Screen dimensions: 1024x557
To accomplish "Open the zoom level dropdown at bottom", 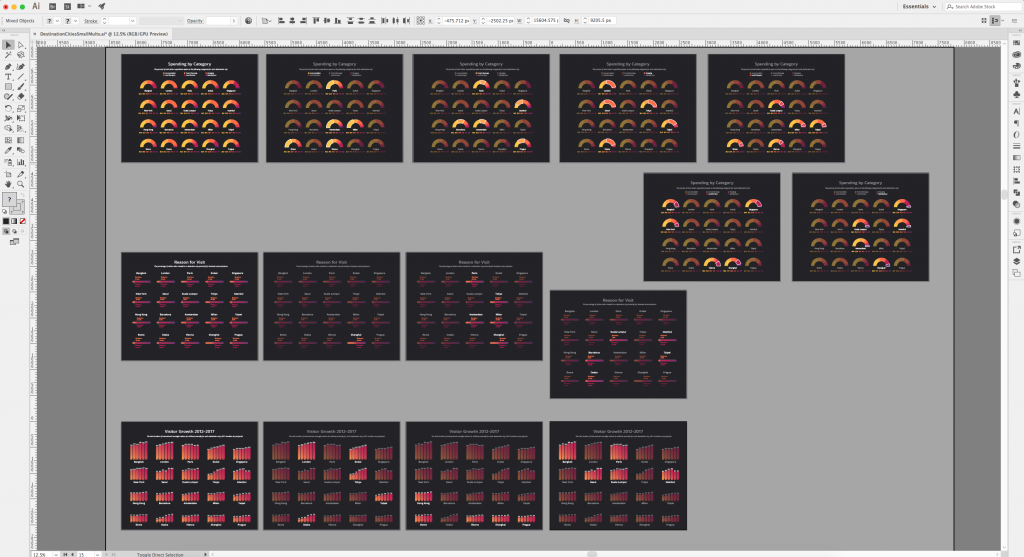I will click(x=56, y=554).
